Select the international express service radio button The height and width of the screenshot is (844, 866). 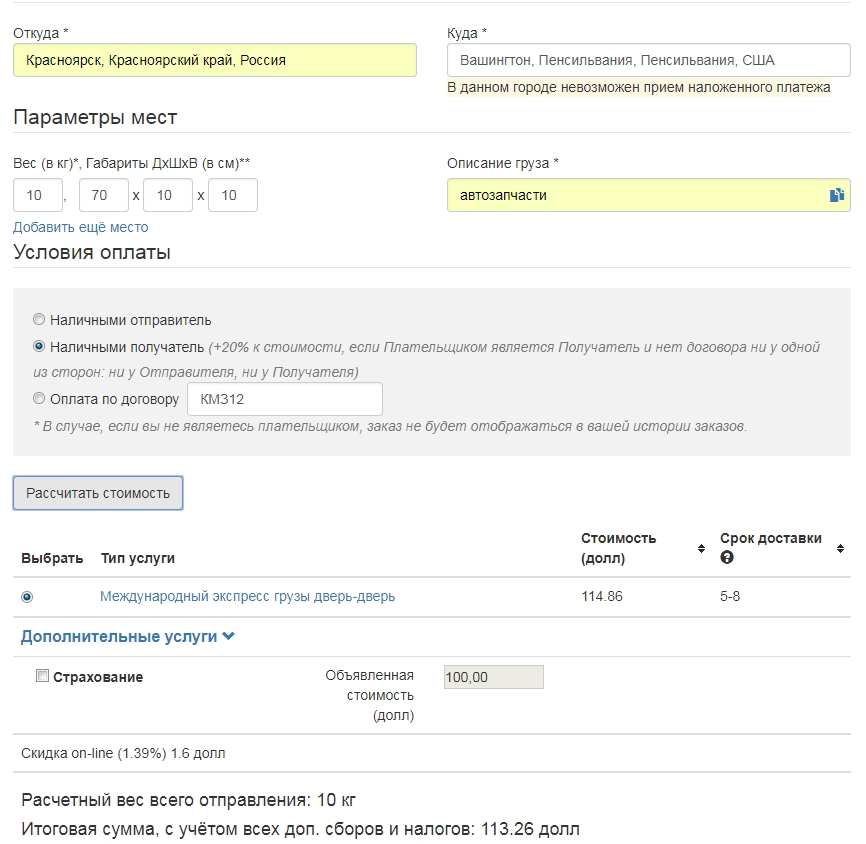(27, 597)
